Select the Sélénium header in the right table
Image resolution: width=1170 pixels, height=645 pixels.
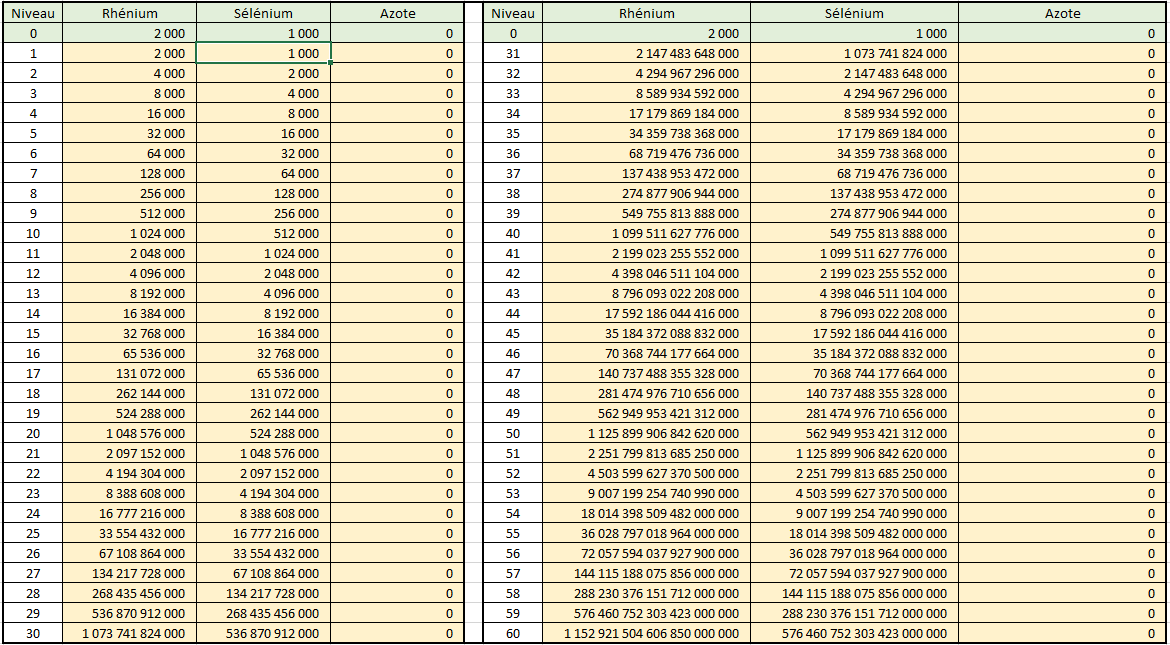(854, 13)
